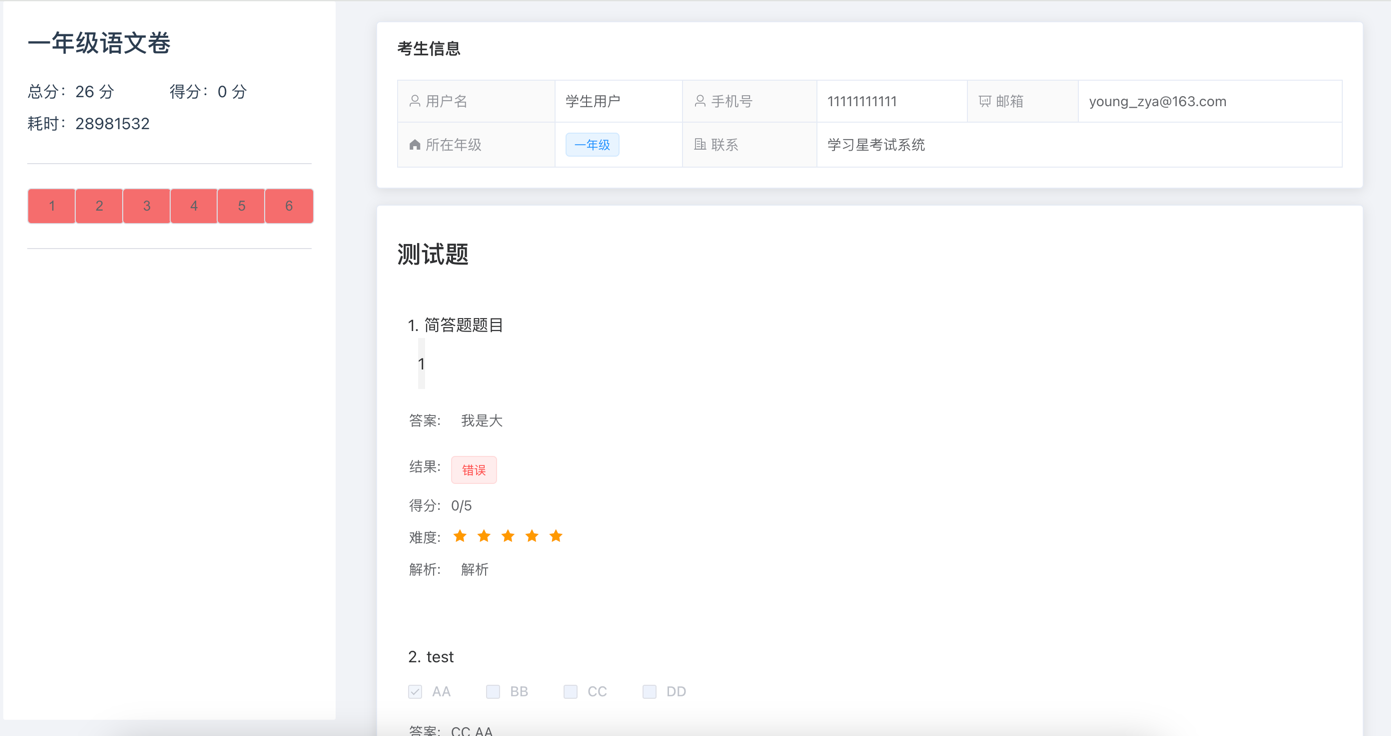Image resolution: width=1391 pixels, height=736 pixels.
Task: Click the fifth difficulty star
Action: 555,536
